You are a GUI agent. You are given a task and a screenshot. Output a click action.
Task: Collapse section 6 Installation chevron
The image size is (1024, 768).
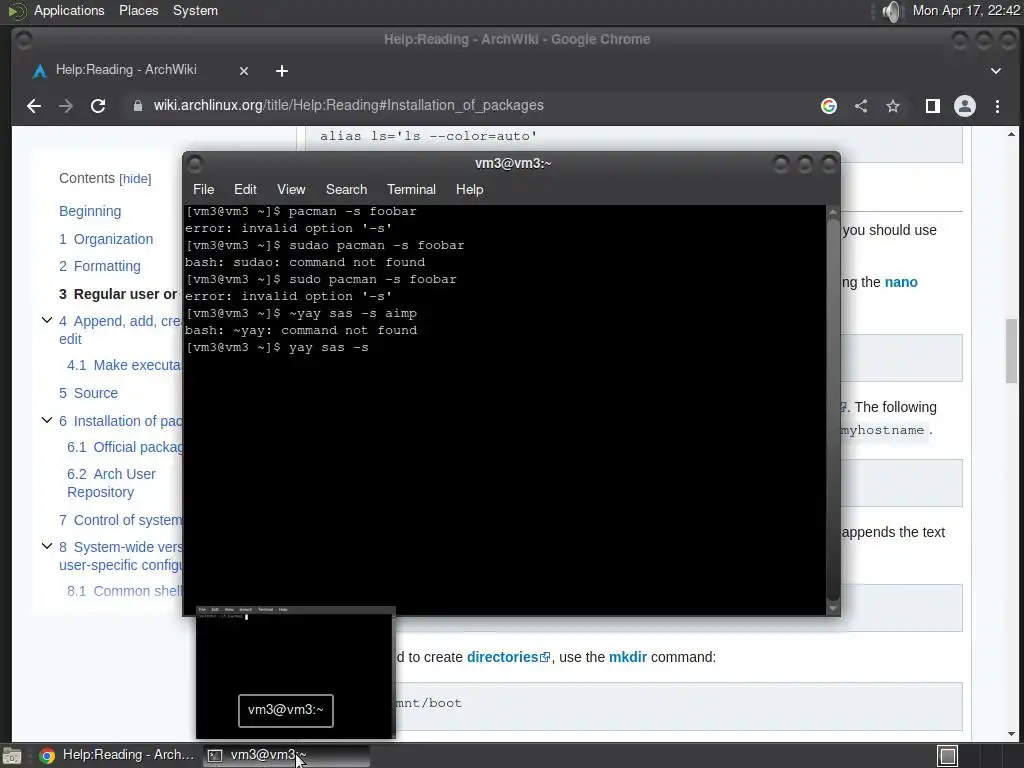point(46,420)
